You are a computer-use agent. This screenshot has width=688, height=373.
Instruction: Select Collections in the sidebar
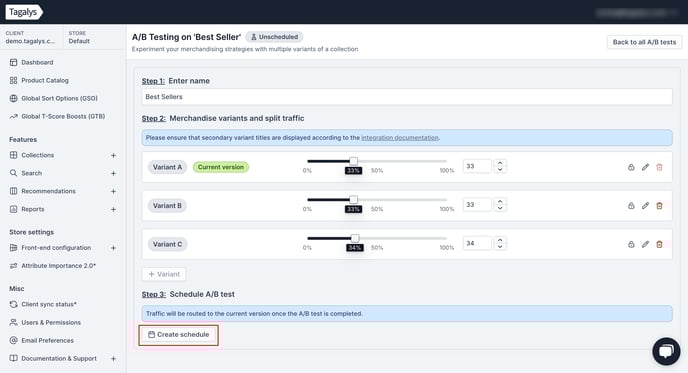click(x=37, y=155)
